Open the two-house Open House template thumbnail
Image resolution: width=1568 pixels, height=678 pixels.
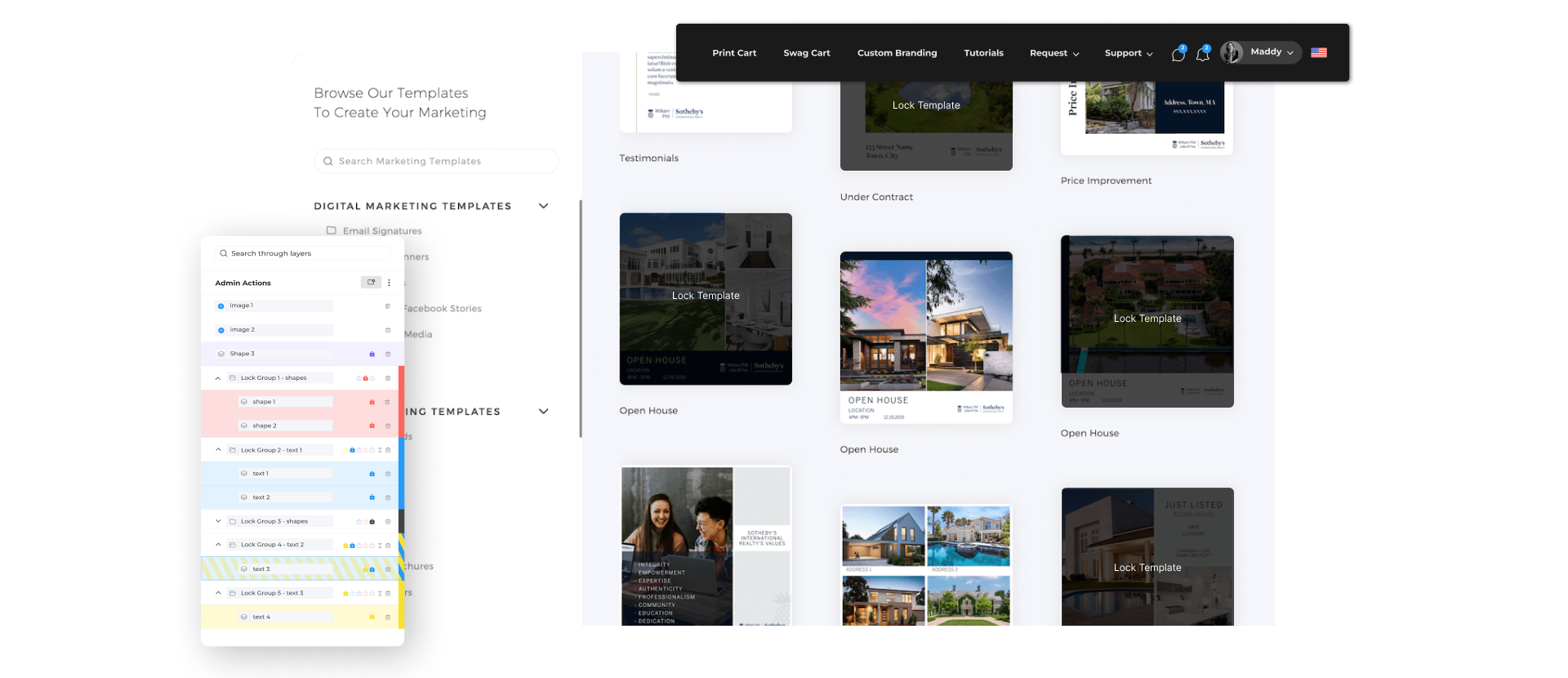[x=926, y=337]
